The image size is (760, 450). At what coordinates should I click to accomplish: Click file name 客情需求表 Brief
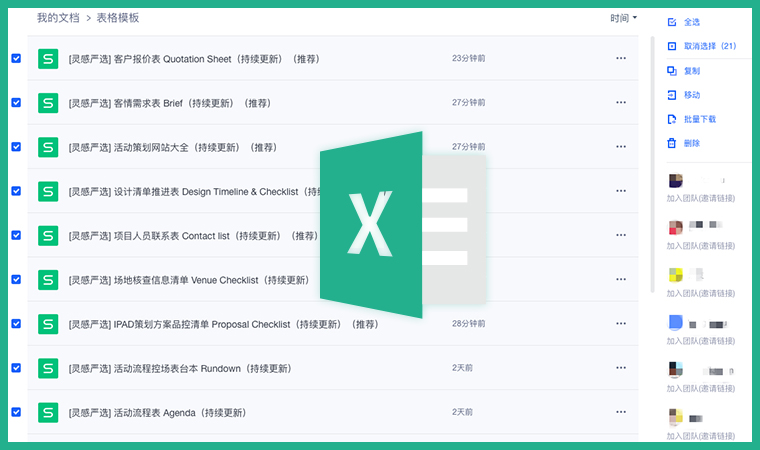[170, 103]
